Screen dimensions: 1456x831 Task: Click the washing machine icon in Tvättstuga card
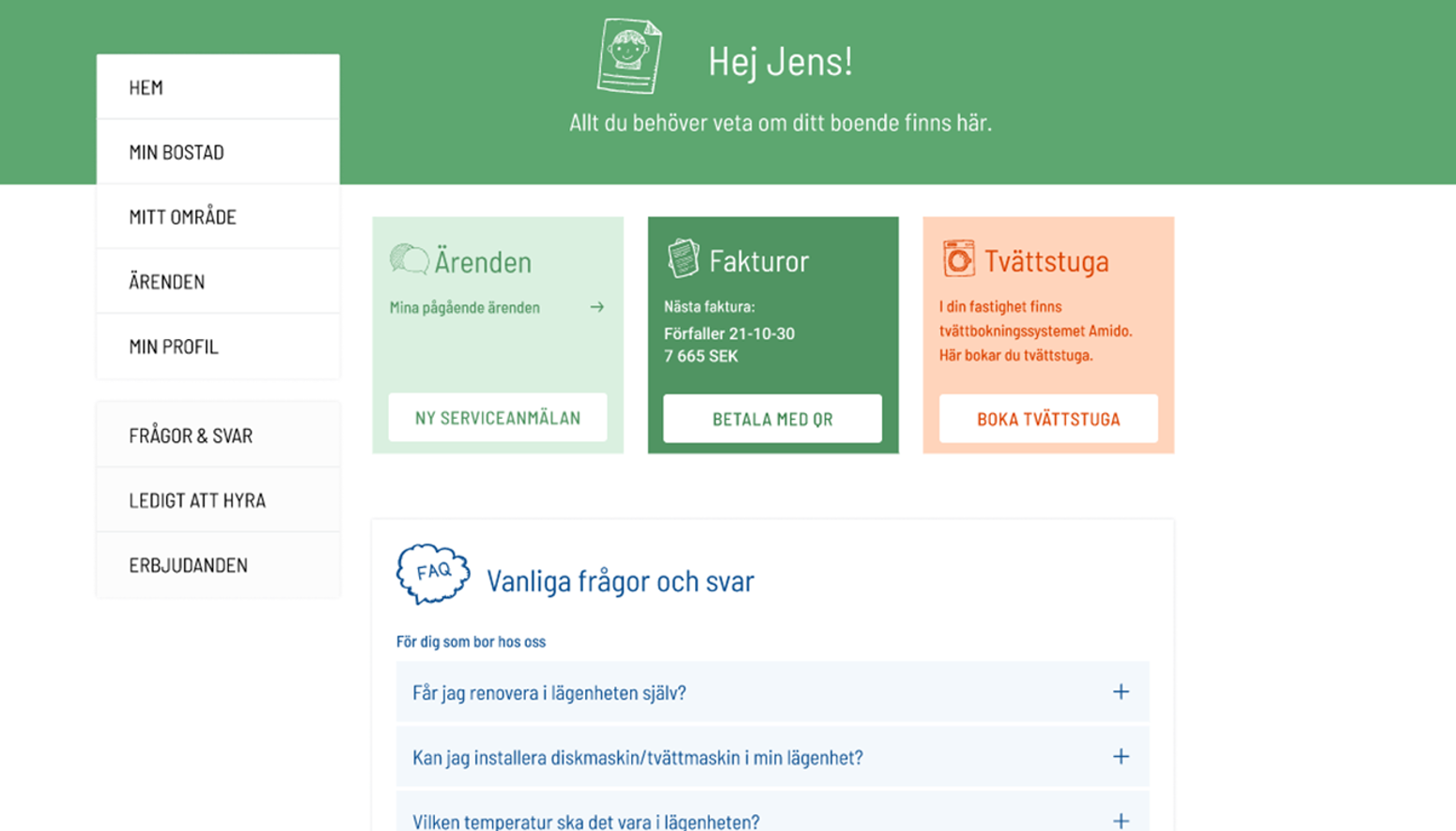click(x=958, y=259)
